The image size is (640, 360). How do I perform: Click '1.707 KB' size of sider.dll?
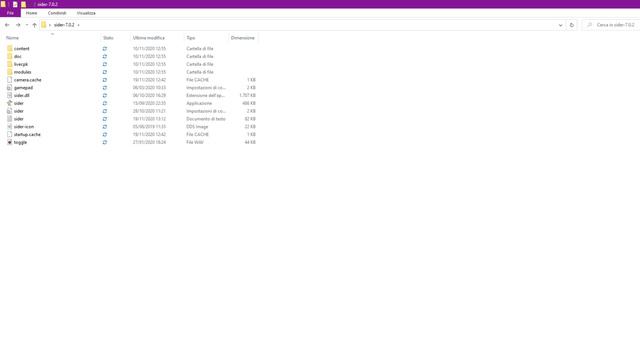[x=247, y=95]
